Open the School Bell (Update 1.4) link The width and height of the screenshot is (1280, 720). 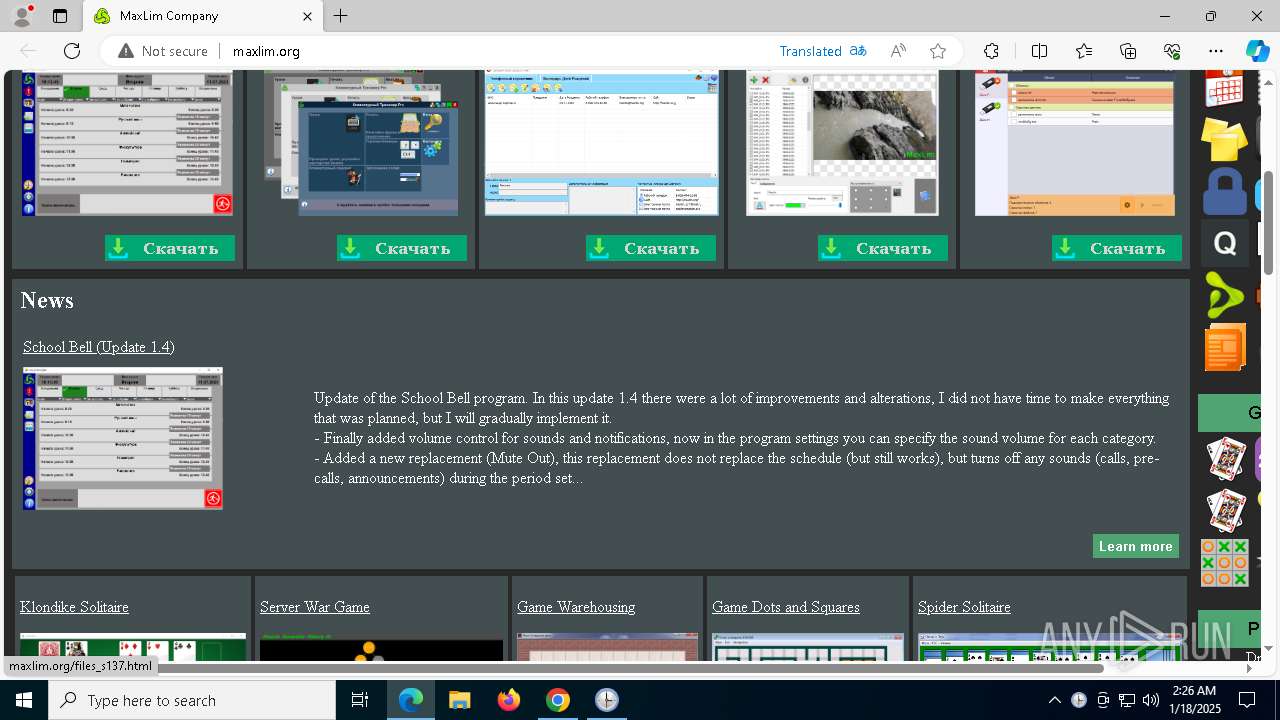pos(99,347)
